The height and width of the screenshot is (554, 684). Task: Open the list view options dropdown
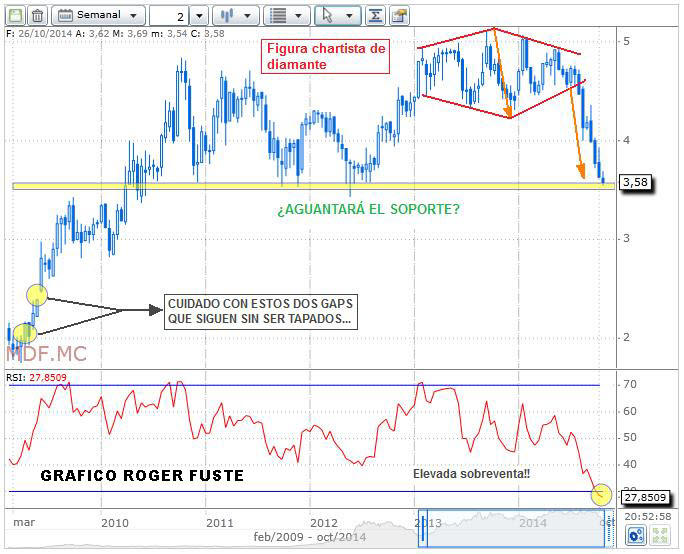pyautogui.click(x=290, y=16)
